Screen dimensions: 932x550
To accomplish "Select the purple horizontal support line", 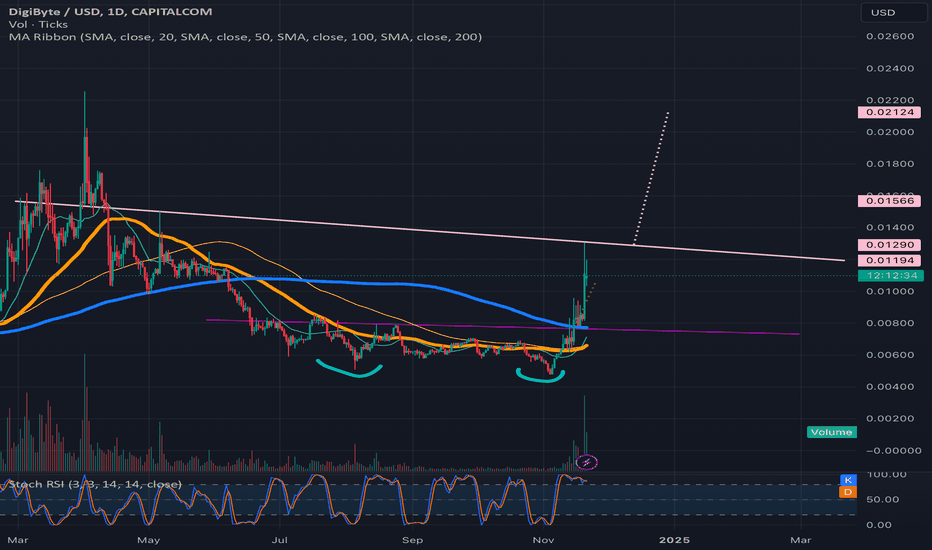I will (502, 327).
